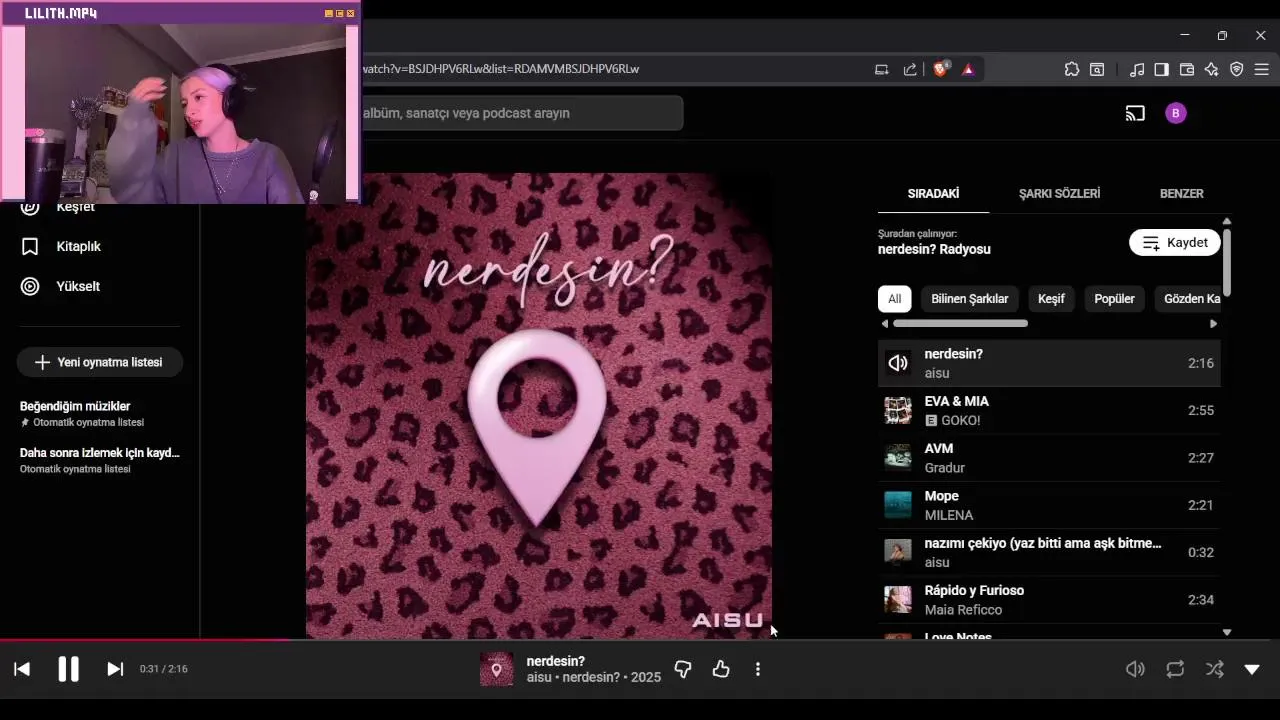Viewport: 1280px width, 720px height.
Task: Click the small album thumbnail in player bar
Action: click(497, 669)
